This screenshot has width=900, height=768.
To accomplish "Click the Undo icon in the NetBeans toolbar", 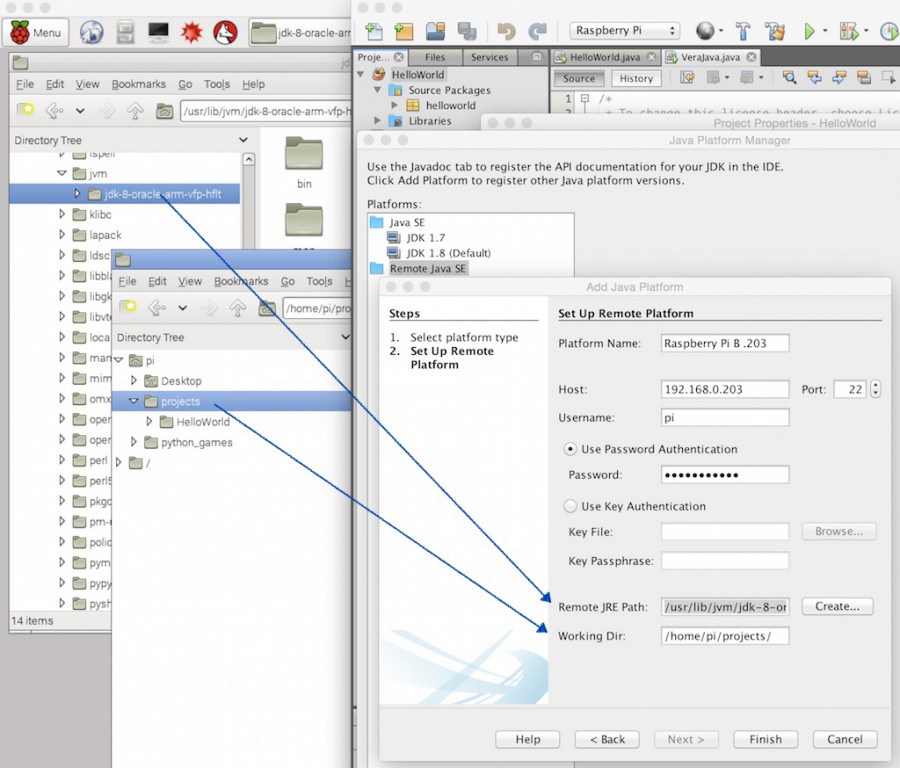I will coord(506,30).
